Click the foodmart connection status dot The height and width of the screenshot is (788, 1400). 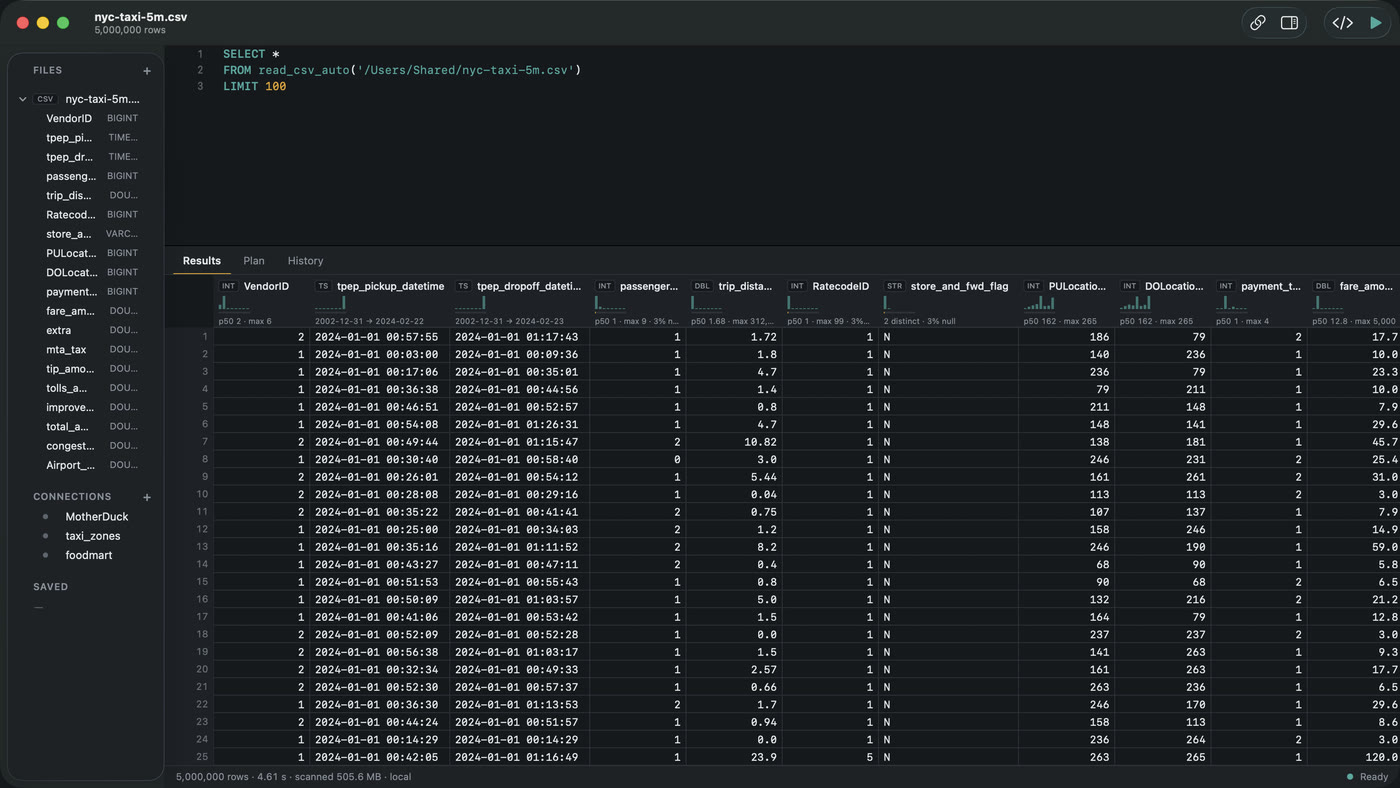point(46,555)
